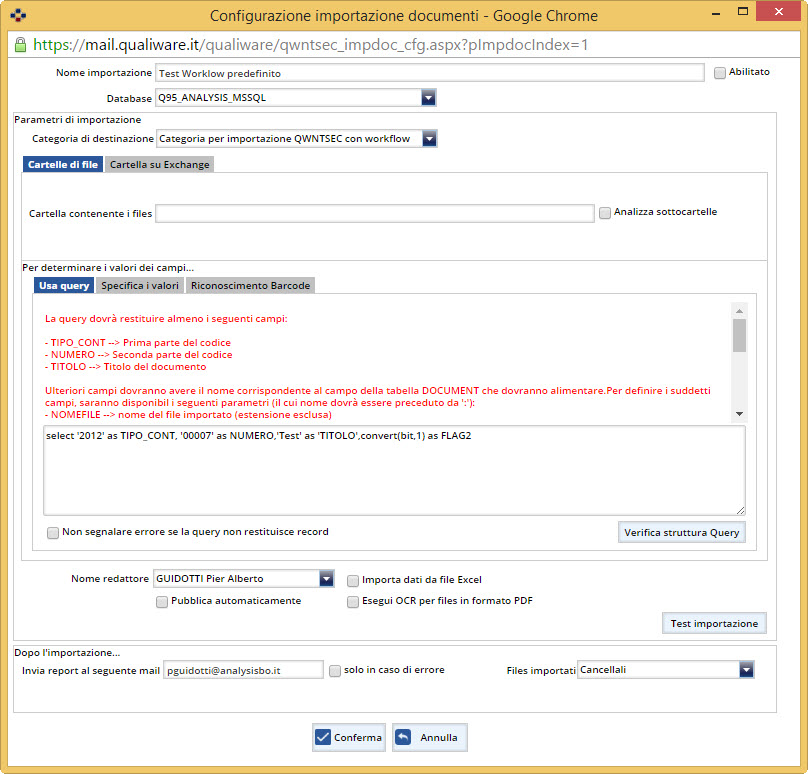
Task: Click the checkmark icon on Conferma
Action: 323,737
